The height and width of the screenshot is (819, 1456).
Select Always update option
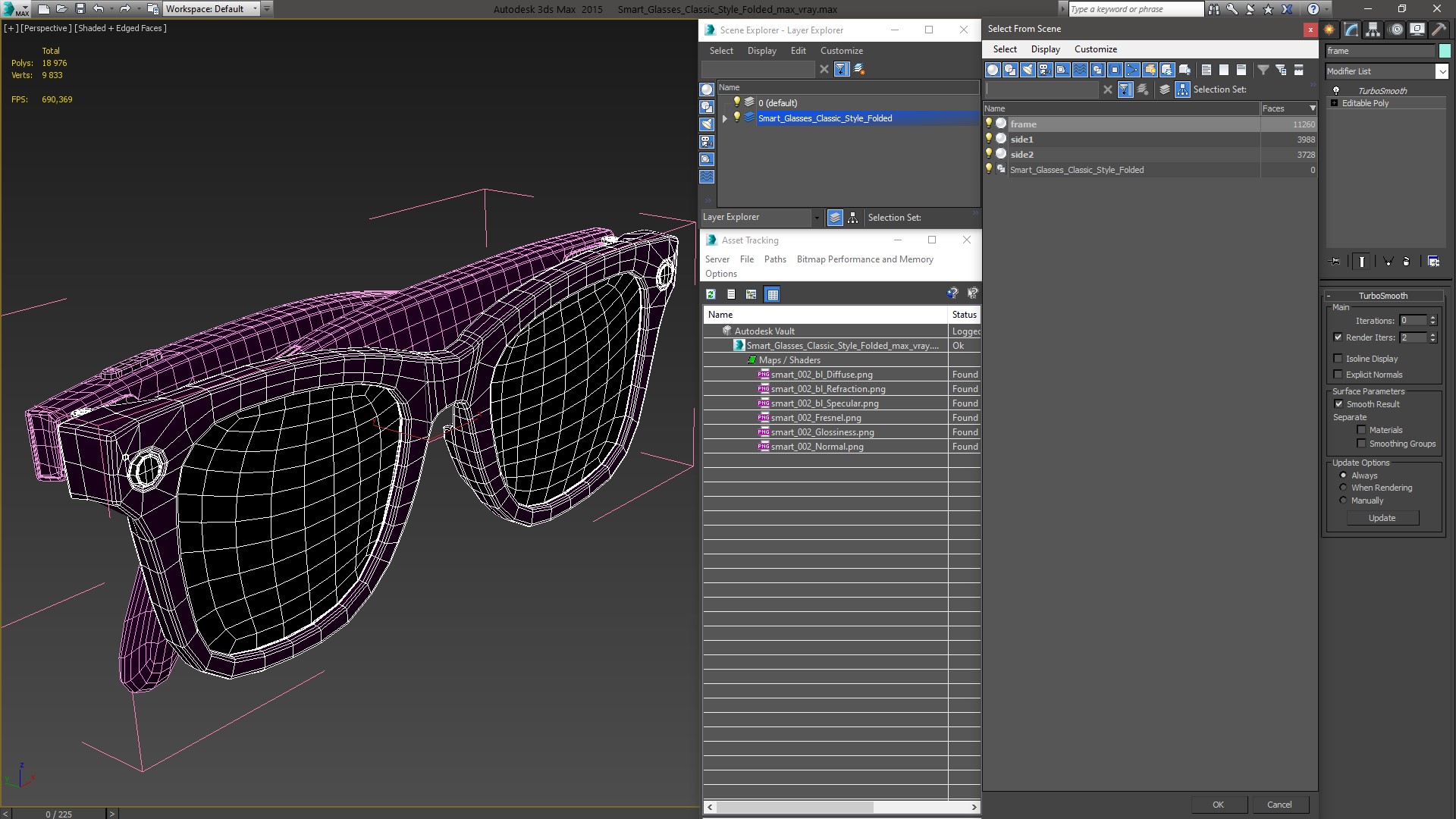coord(1343,475)
